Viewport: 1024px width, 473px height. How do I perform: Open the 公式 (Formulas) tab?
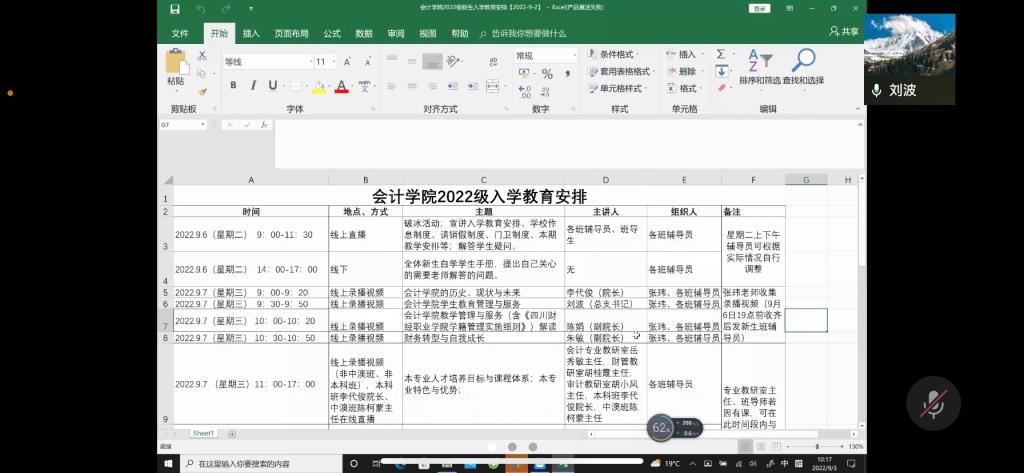click(x=331, y=33)
